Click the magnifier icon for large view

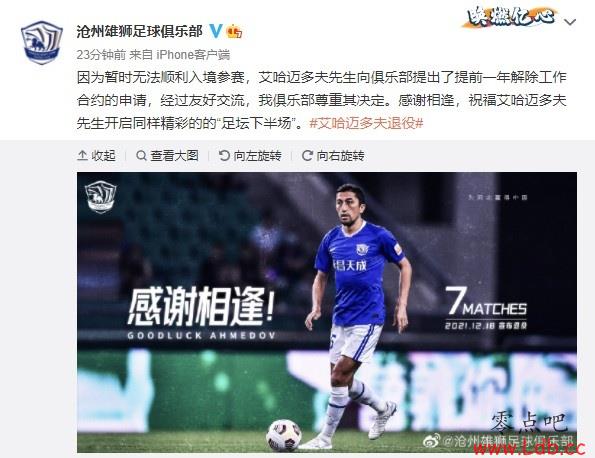click(141, 156)
